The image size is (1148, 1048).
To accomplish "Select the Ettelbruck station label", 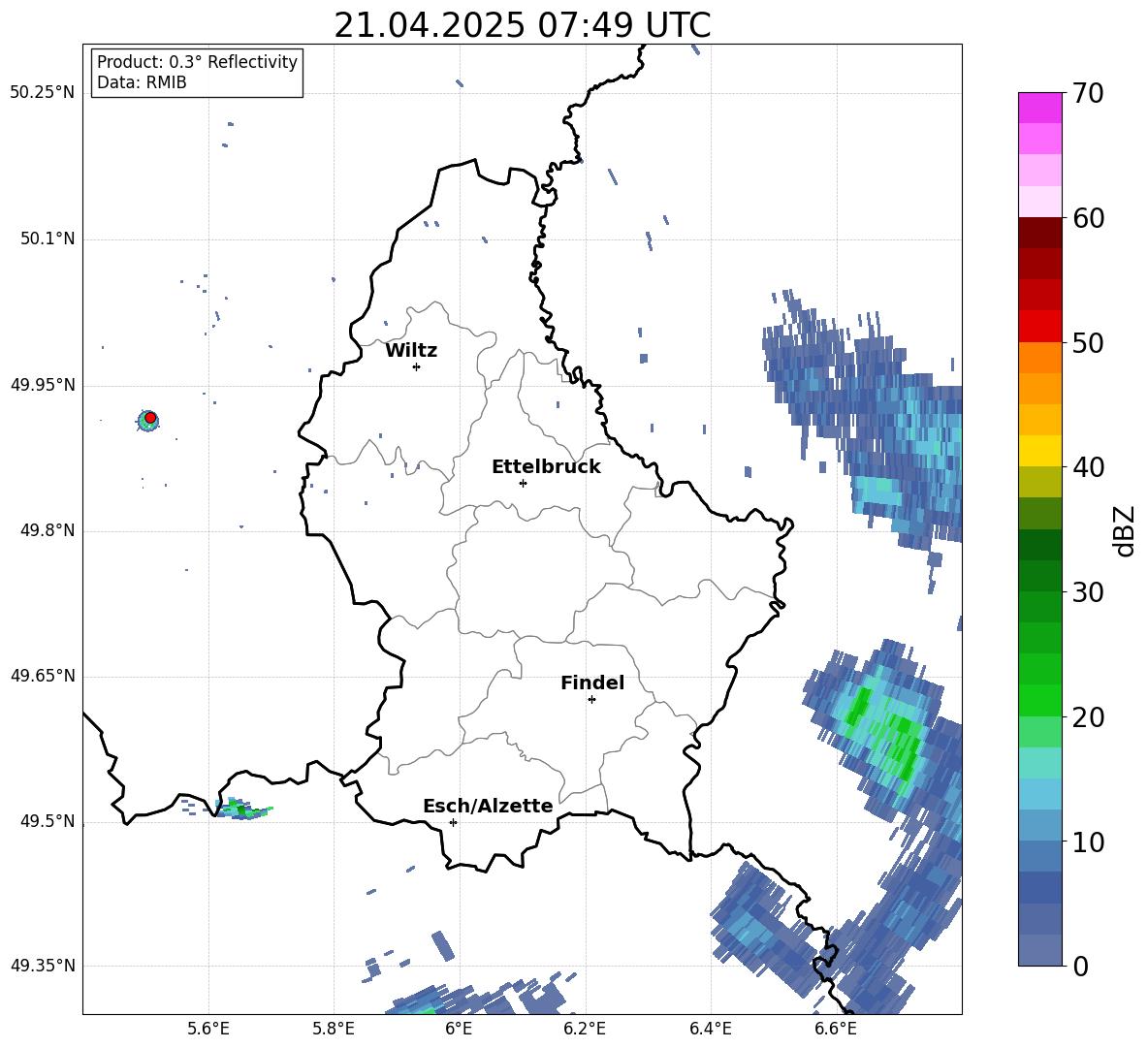I will point(546,467).
